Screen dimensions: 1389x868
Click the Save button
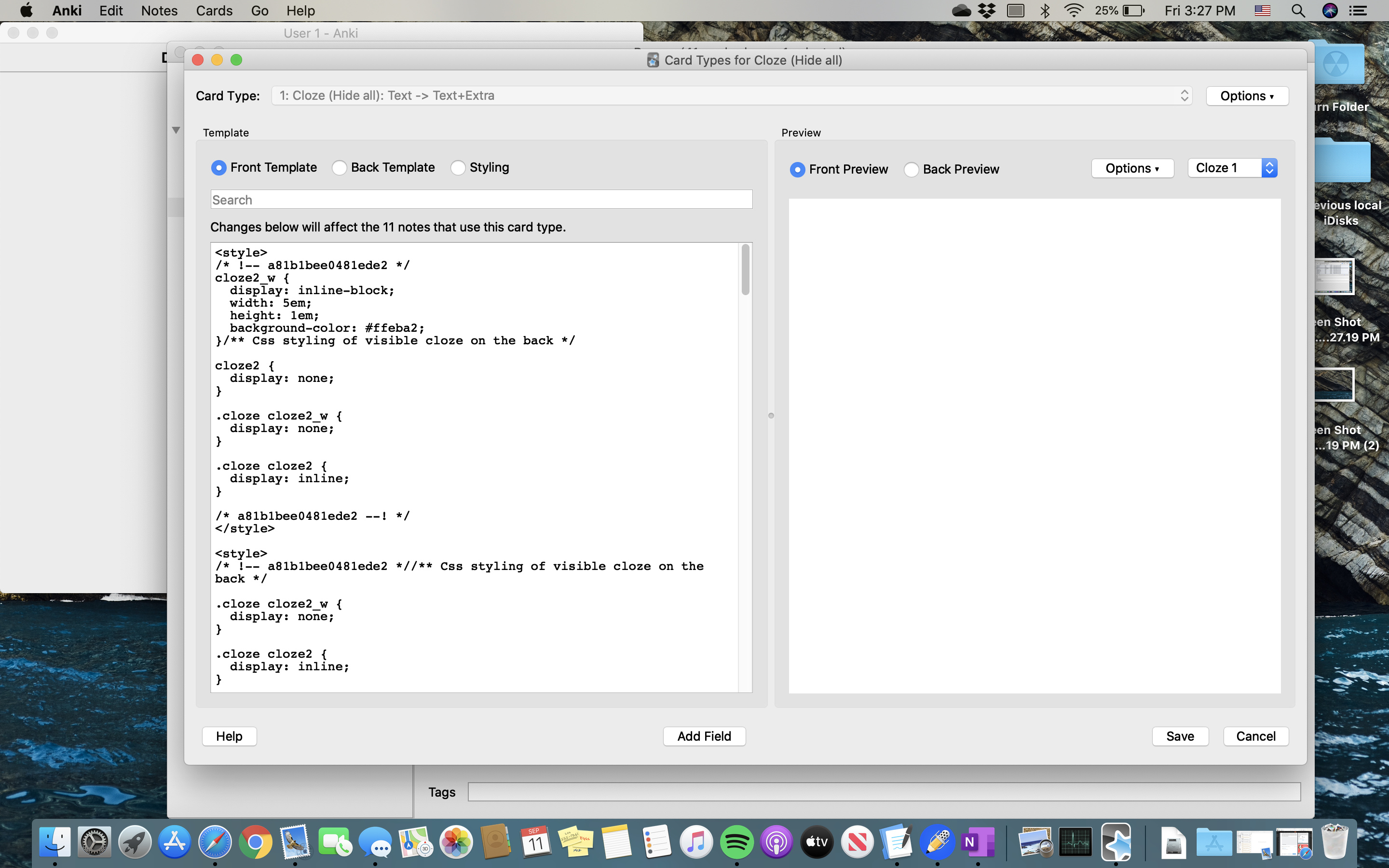point(1180,736)
